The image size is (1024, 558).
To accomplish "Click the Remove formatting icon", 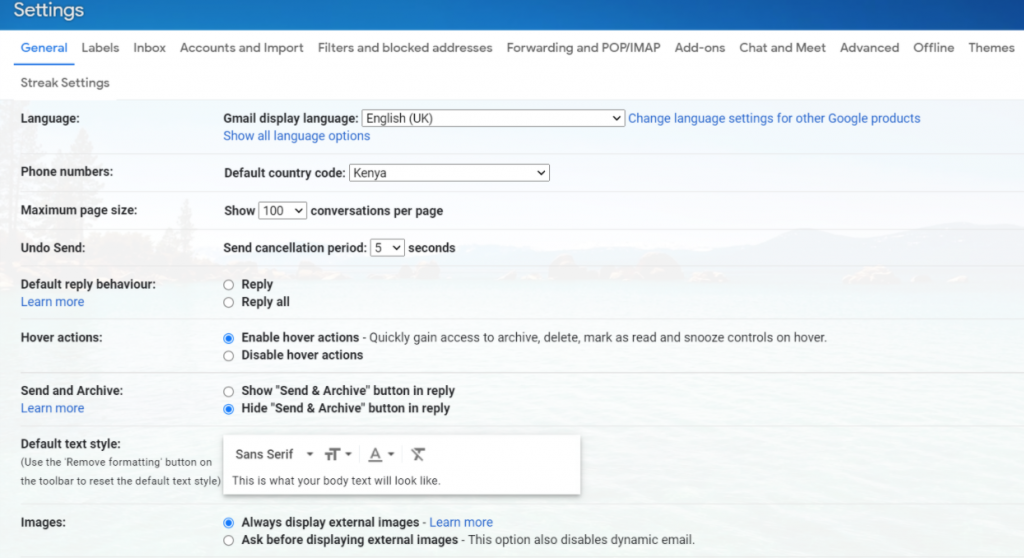I will (418, 454).
